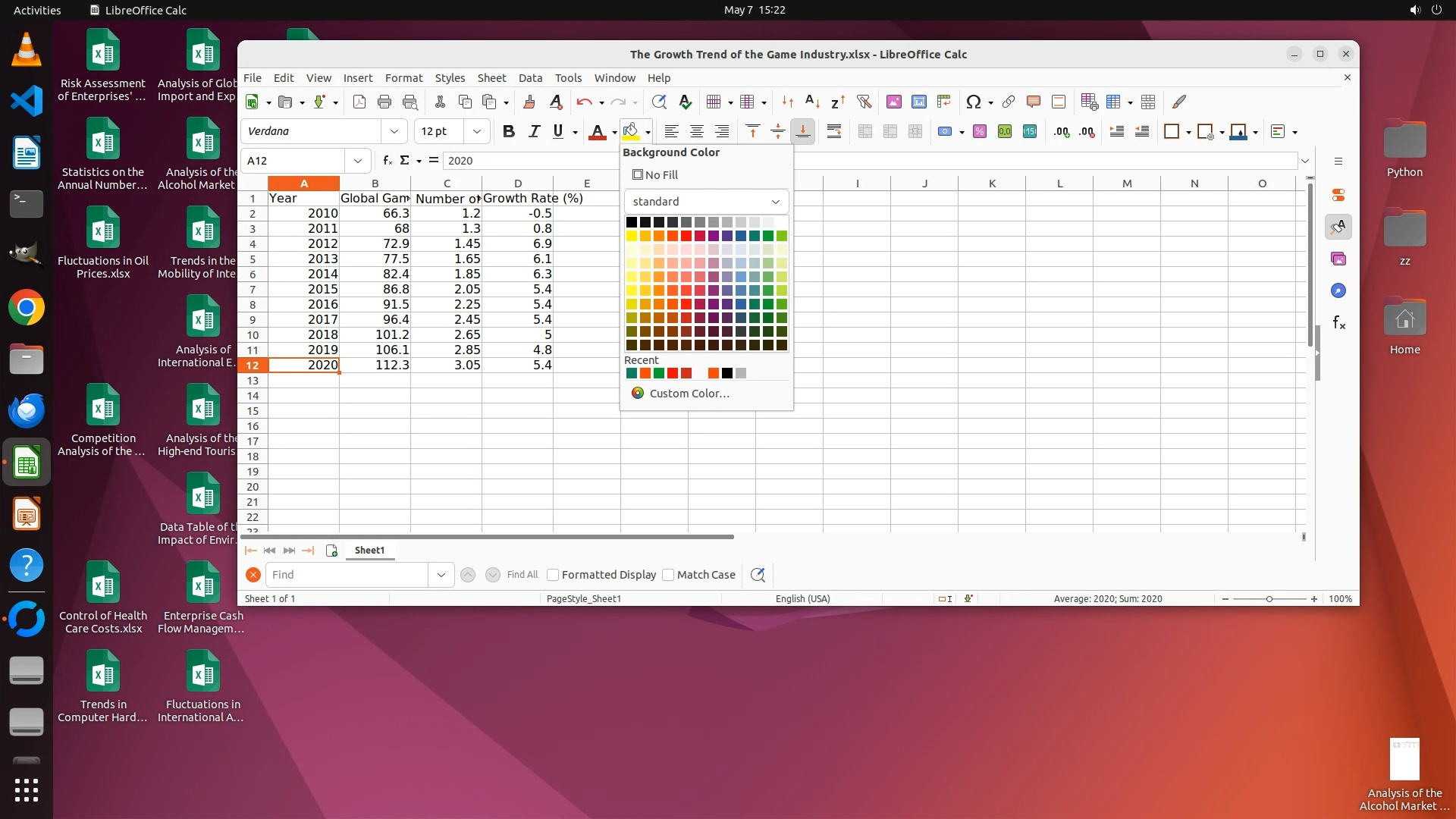Open Function Wizard in the sidebar
The width and height of the screenshot is (1456, 819).
tap(1338, 323)
